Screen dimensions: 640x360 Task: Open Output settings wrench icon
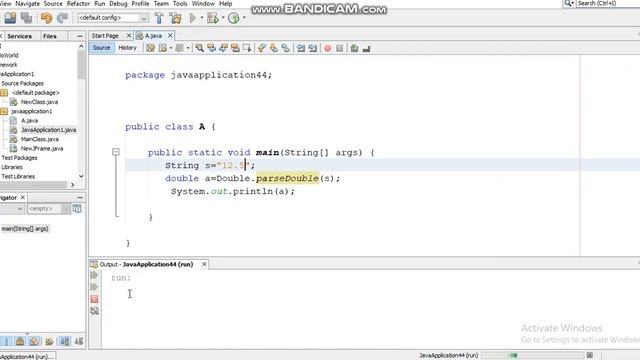94,311
